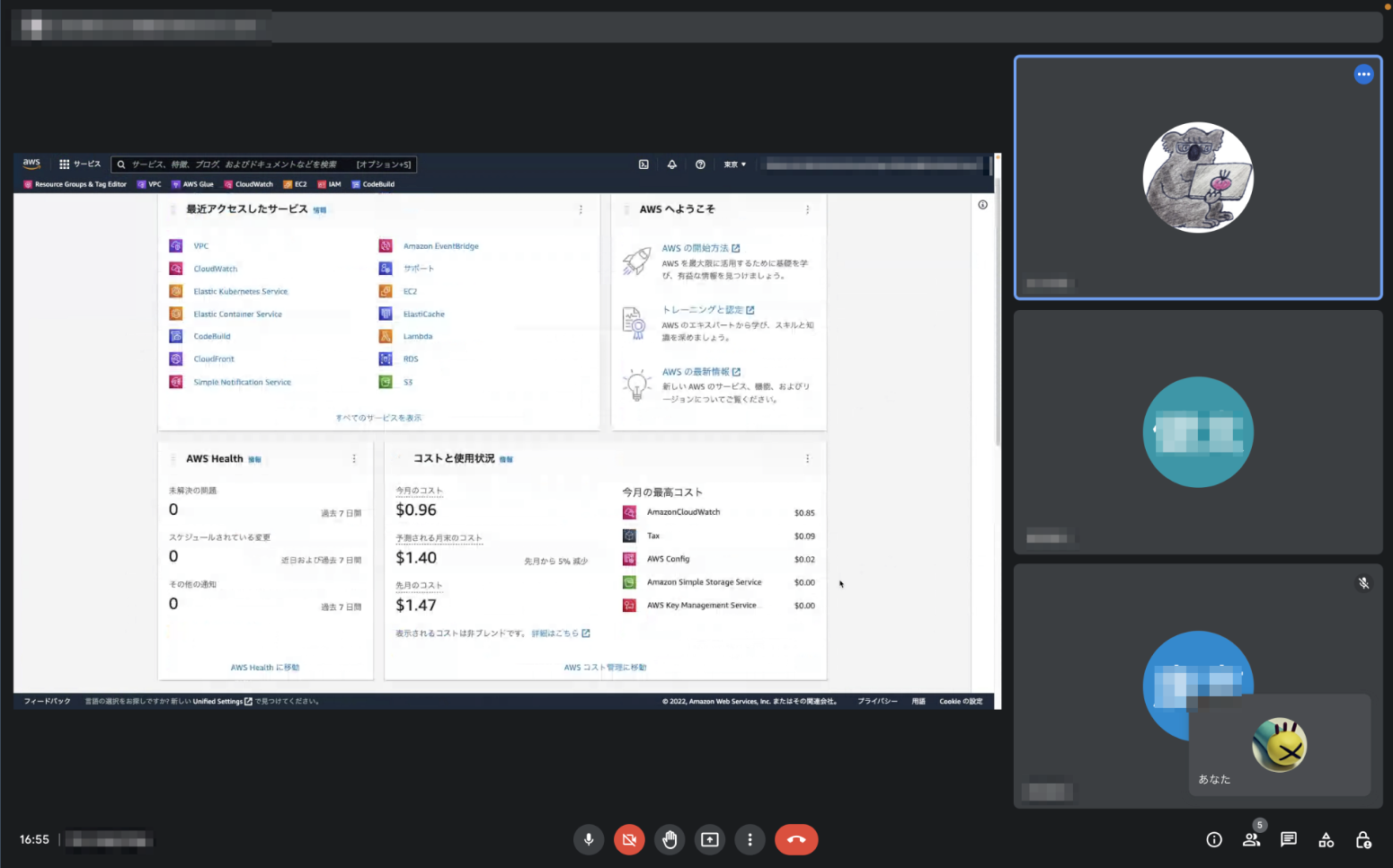
Task: Open Unified Settings link in footer
Action: tap(222, 701)
